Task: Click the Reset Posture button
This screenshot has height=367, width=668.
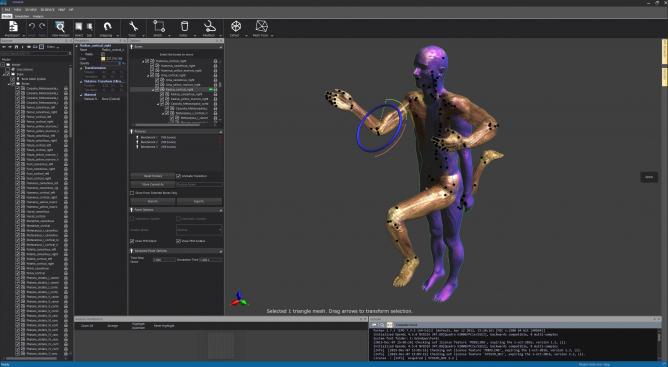Action: 153,176
